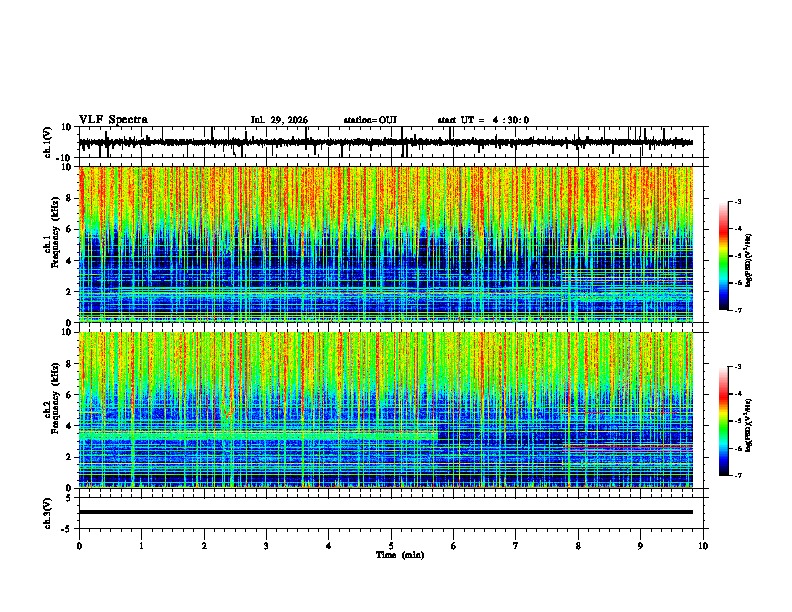Click the "start UT = 4:30:0" text
792x612 pixels.
pyautogui.click(x=483, y=120)
